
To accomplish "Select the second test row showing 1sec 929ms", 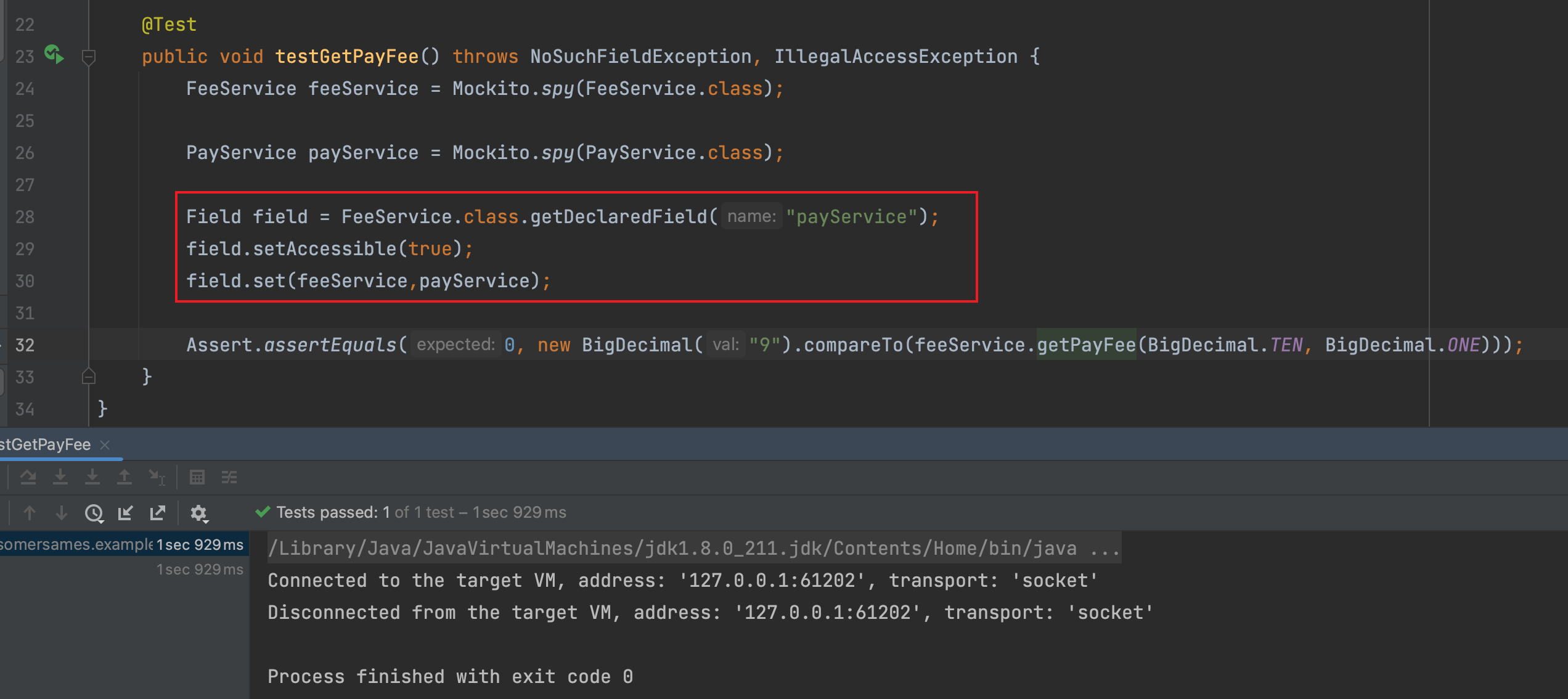I will (x=123, y=569).
